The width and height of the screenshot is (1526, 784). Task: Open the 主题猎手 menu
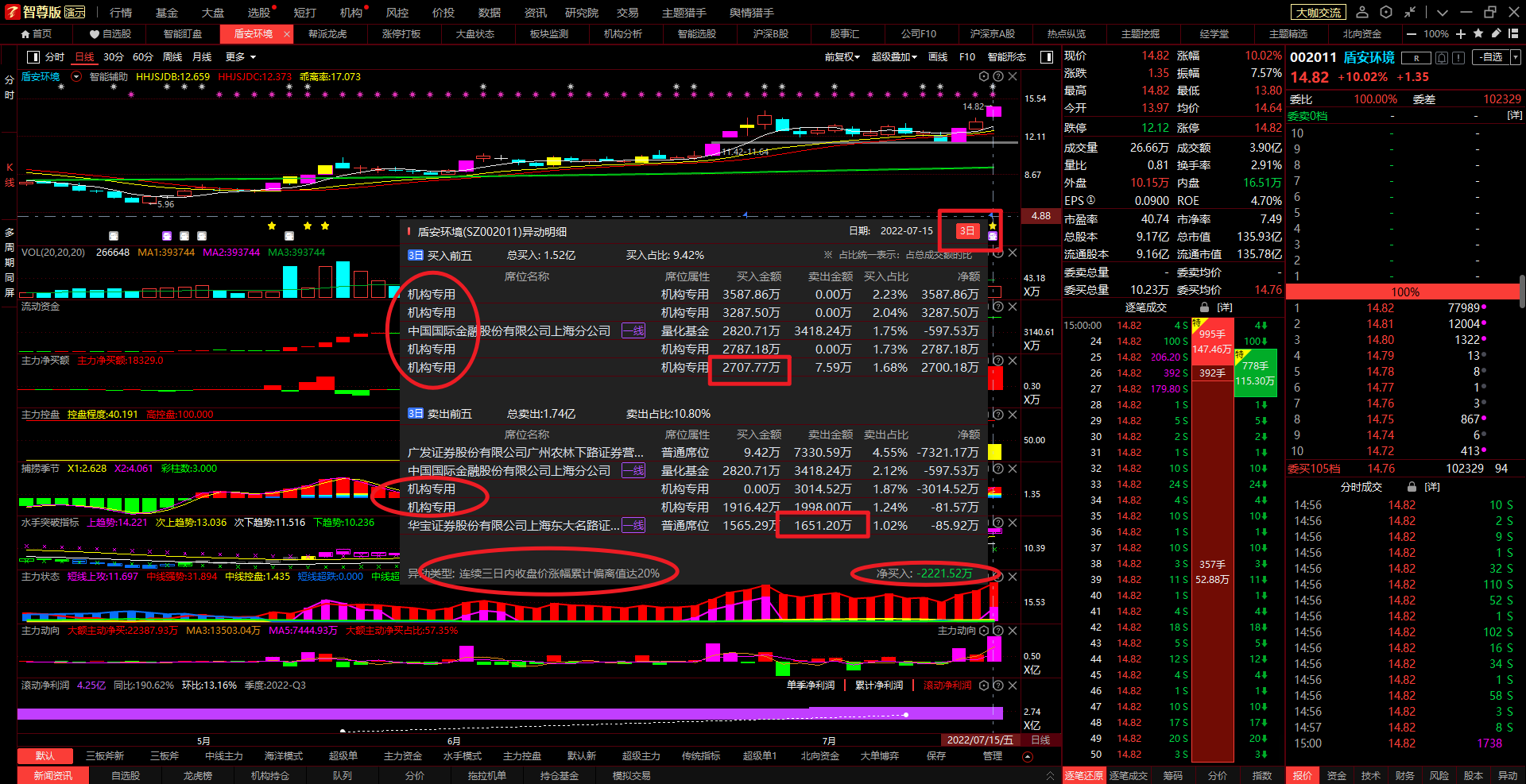click(684, 13)
